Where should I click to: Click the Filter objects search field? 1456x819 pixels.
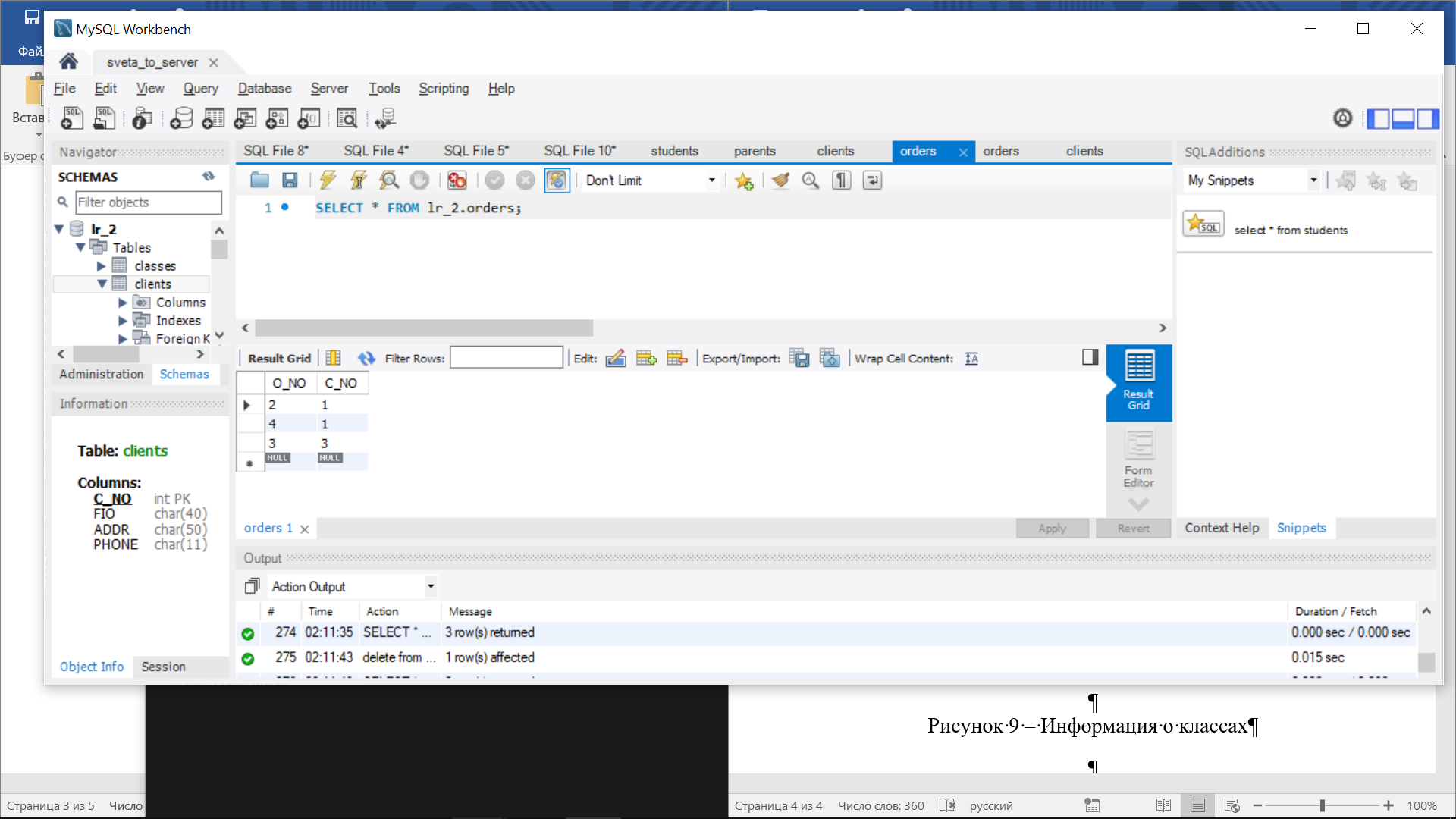pos(149,202)
